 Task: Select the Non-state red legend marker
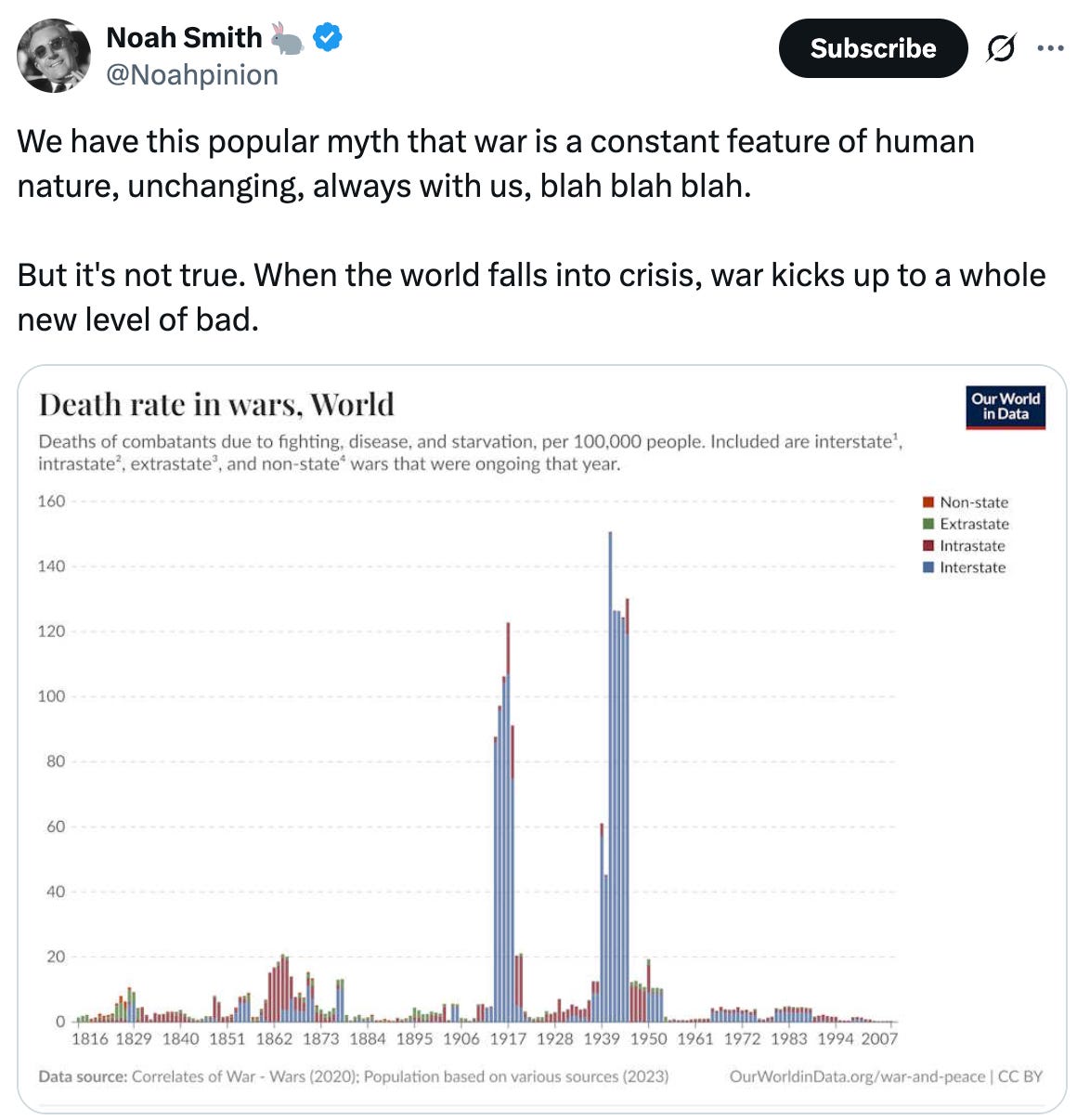[927, 501]
